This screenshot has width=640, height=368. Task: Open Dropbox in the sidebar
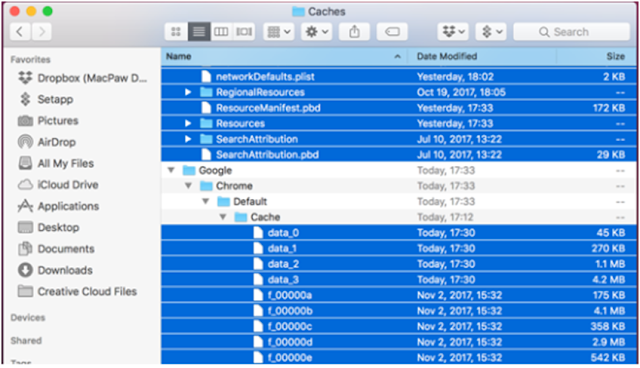coord(82,78)
